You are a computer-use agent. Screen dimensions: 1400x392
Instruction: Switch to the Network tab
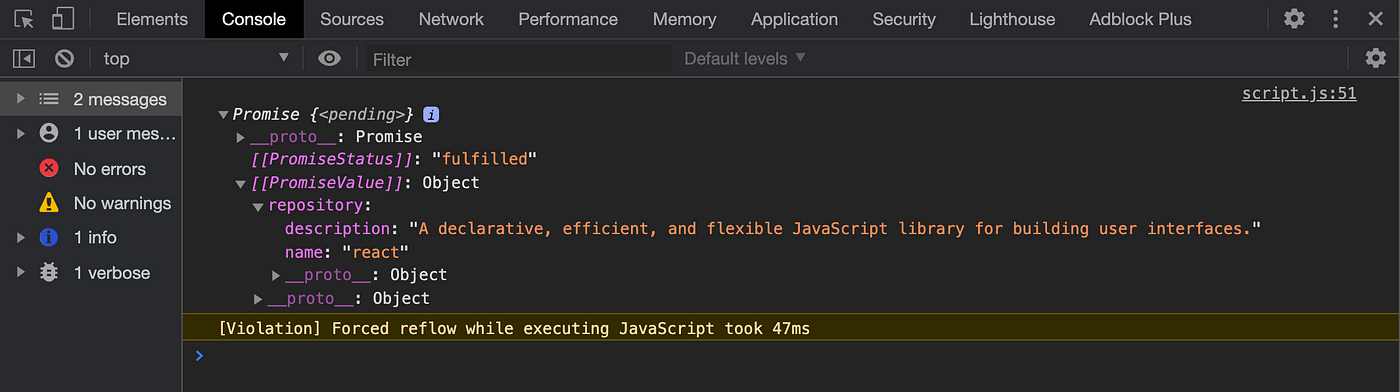point(451,19)
